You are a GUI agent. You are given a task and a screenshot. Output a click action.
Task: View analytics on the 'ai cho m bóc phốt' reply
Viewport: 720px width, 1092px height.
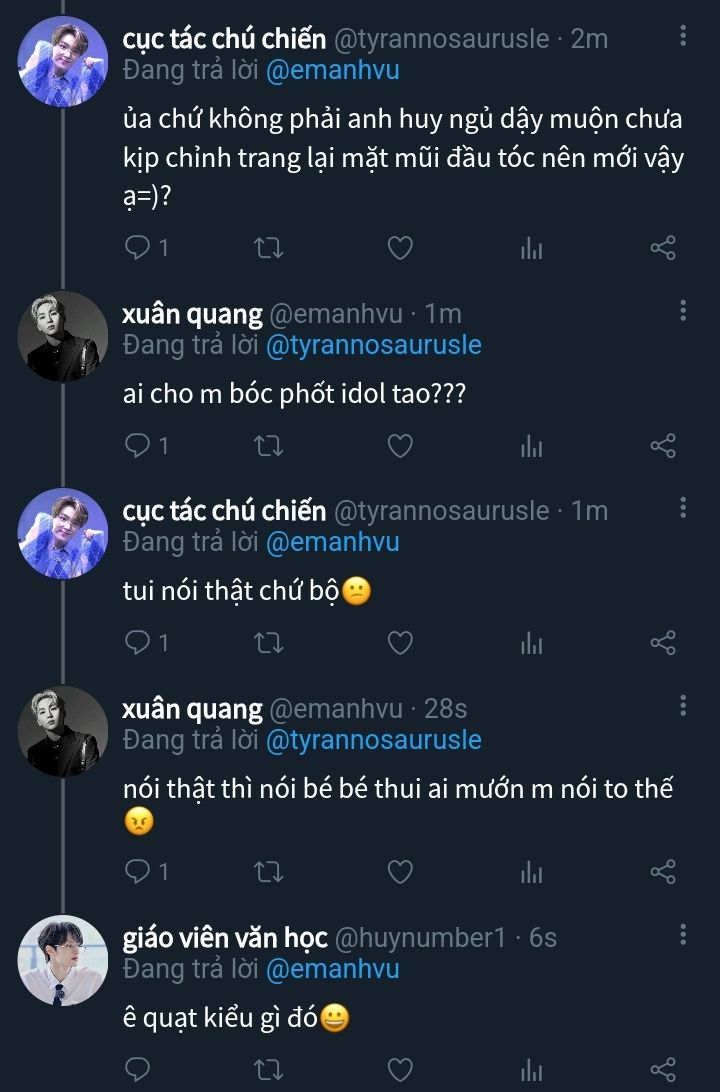pyautogui.click(x=531, y=446)
